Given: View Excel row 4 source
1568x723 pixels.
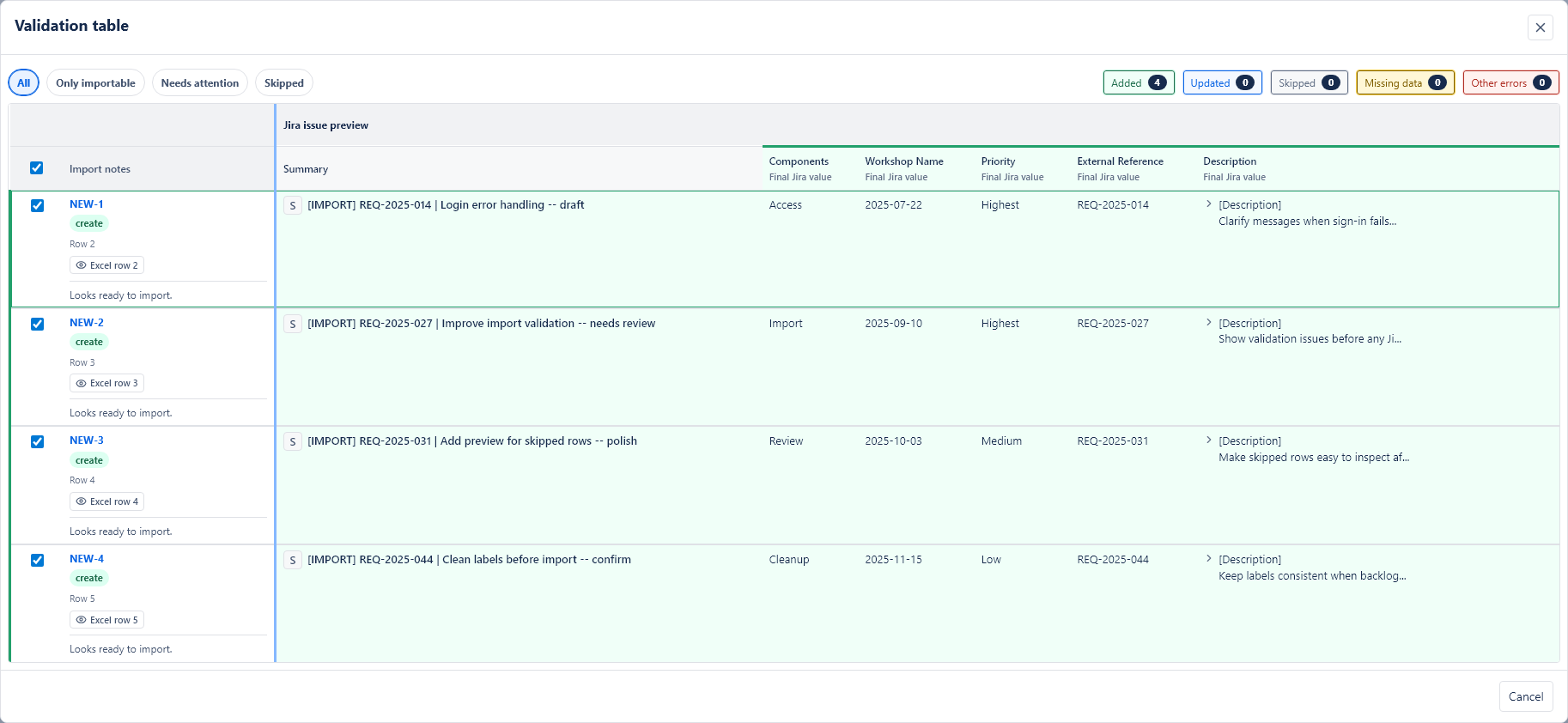Looking at the screenshot, I should click(x=106, y=501).
